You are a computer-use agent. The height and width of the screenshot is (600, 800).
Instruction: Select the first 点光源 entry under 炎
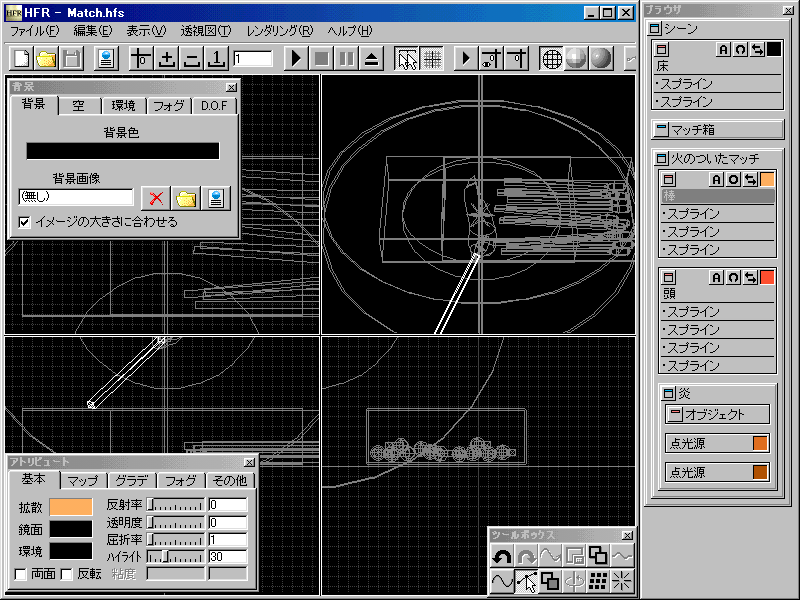(x=717, y=443)
